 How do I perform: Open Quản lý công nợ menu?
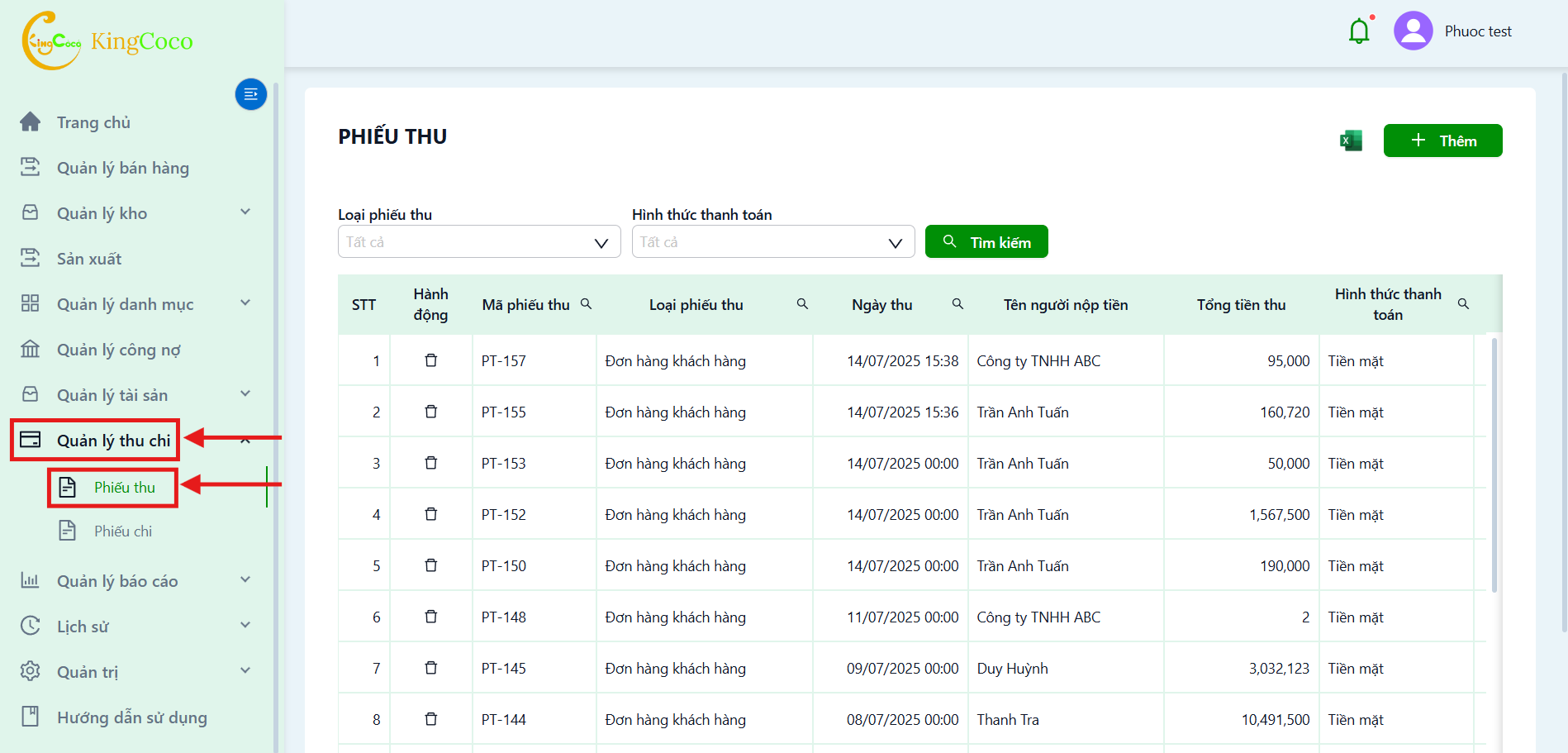119,350
